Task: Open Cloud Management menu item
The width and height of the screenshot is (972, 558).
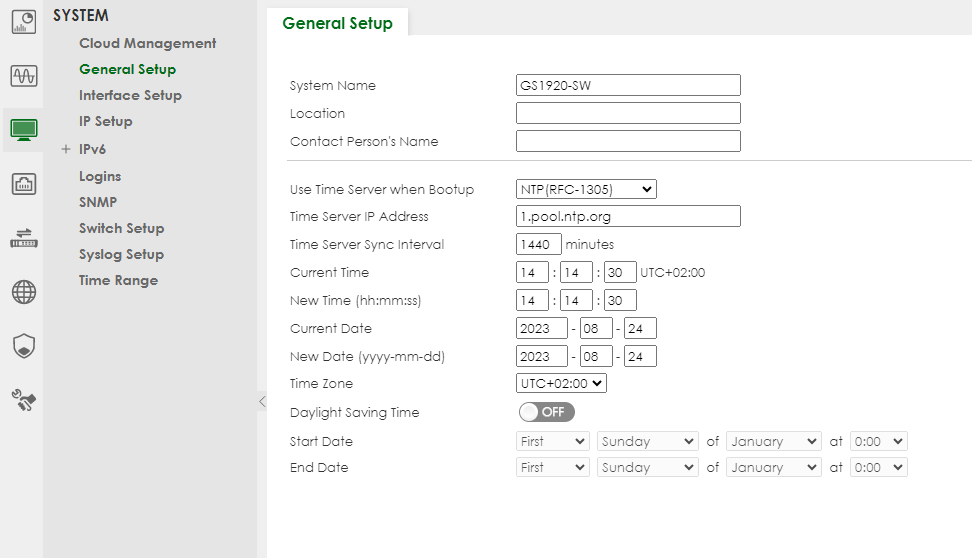Action: coord(147,43)
